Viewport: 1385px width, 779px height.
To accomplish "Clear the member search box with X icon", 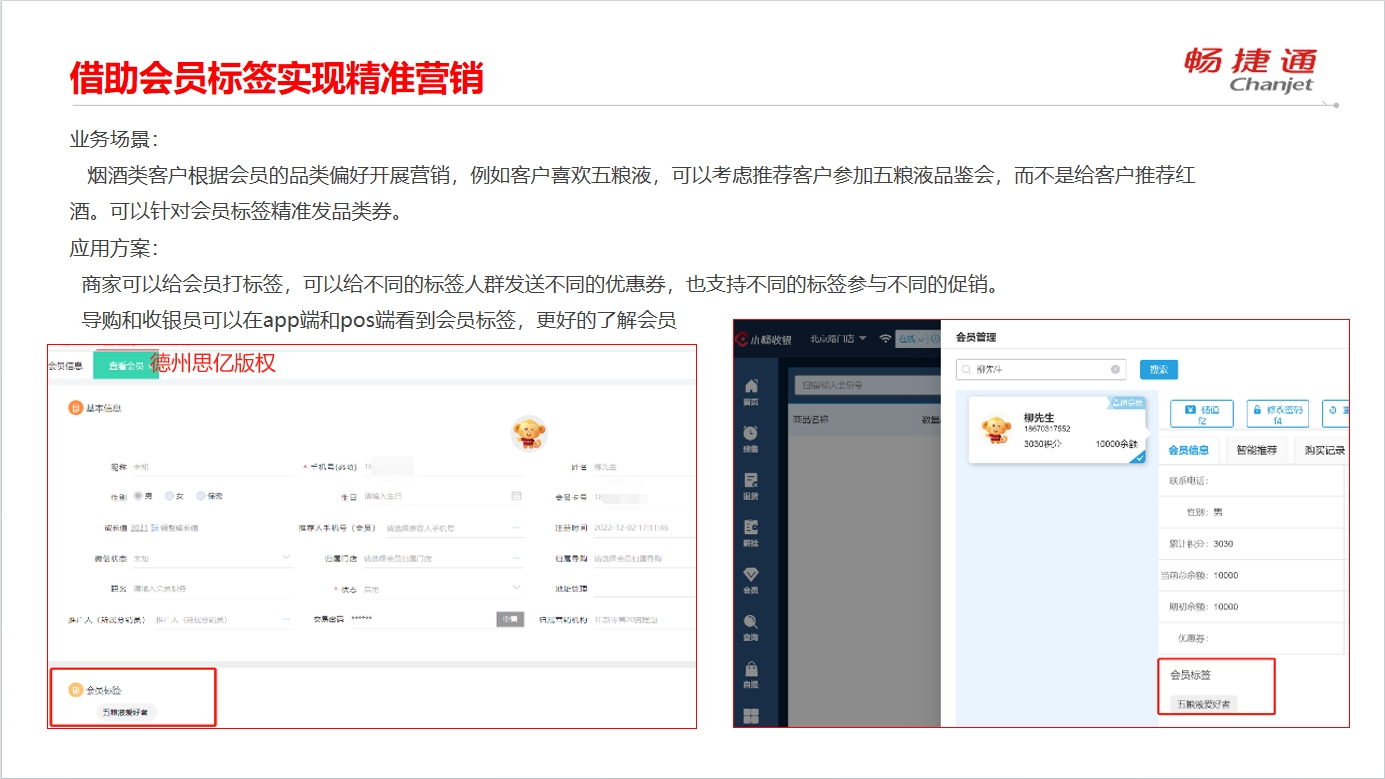I will pos(1116,369).
